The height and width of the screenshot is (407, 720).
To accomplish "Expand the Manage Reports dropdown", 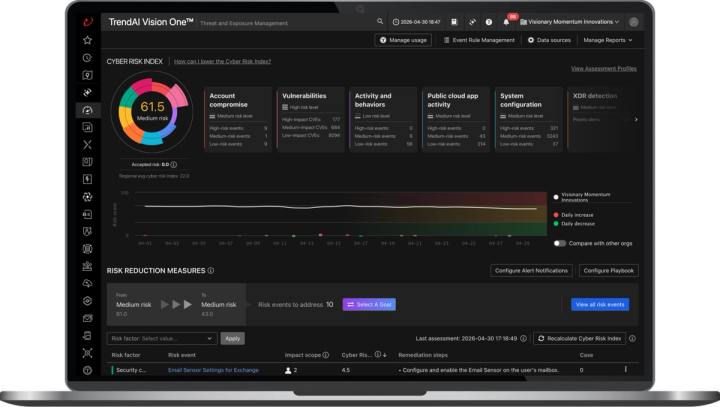I will (x=608, y=40).
